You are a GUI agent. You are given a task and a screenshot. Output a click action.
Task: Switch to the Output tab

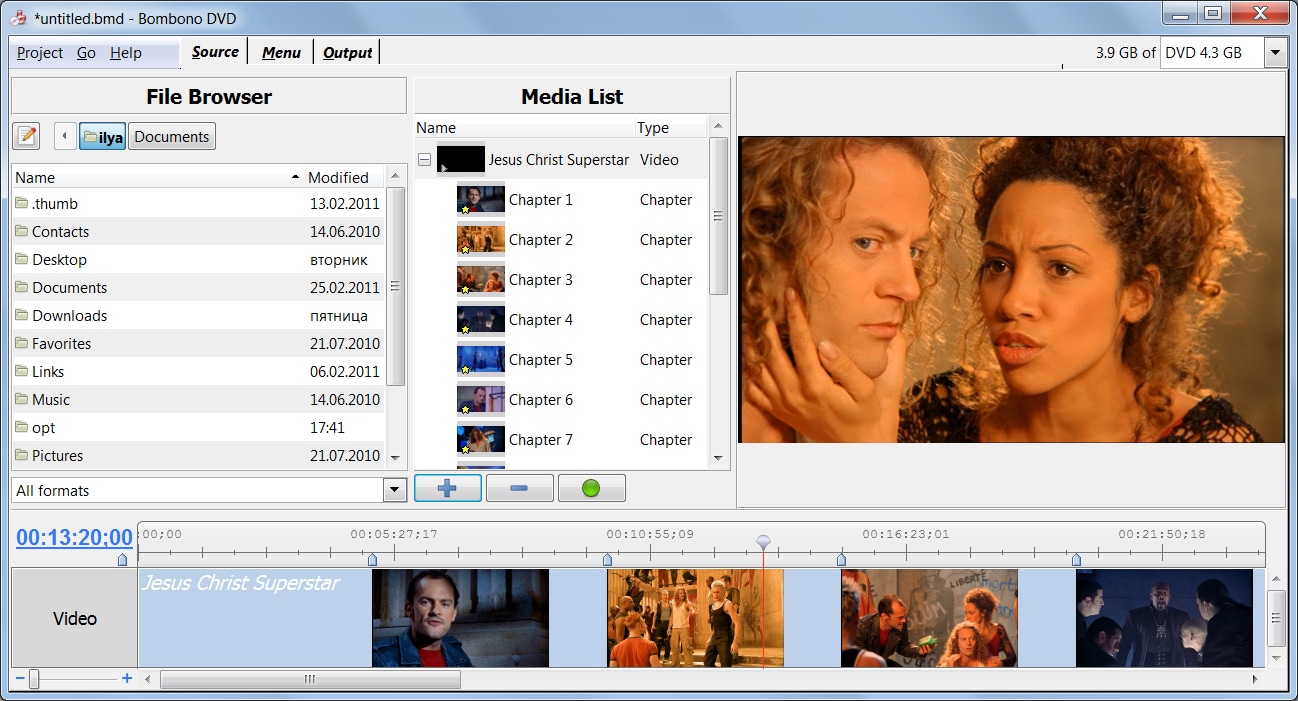347,52
